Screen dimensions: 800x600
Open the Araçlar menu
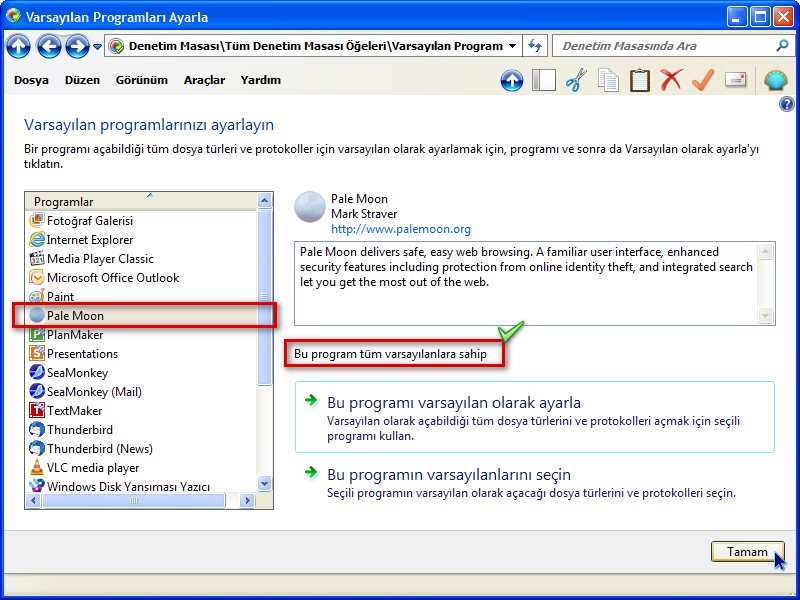coord(204,80)
